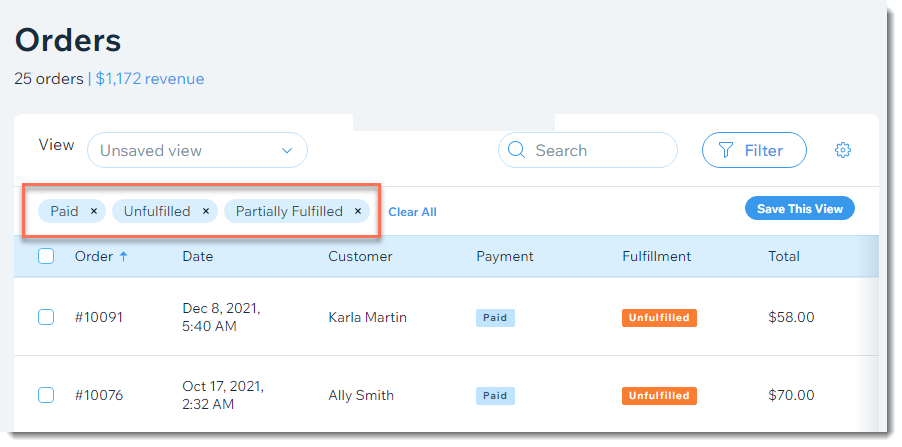Sort by the Customer column header

(x=360, y=256)
